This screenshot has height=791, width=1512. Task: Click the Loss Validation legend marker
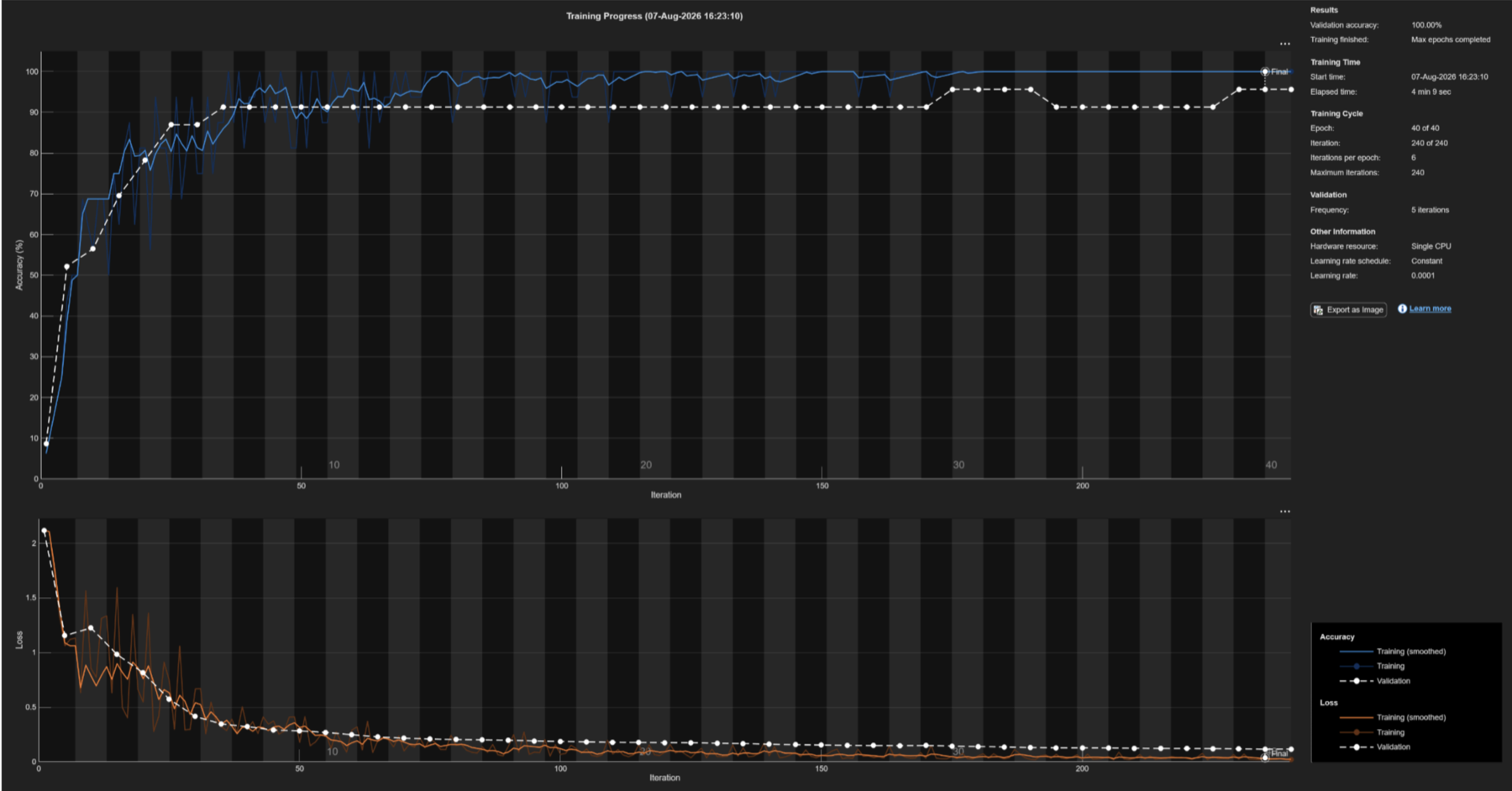pos(1356,746)
